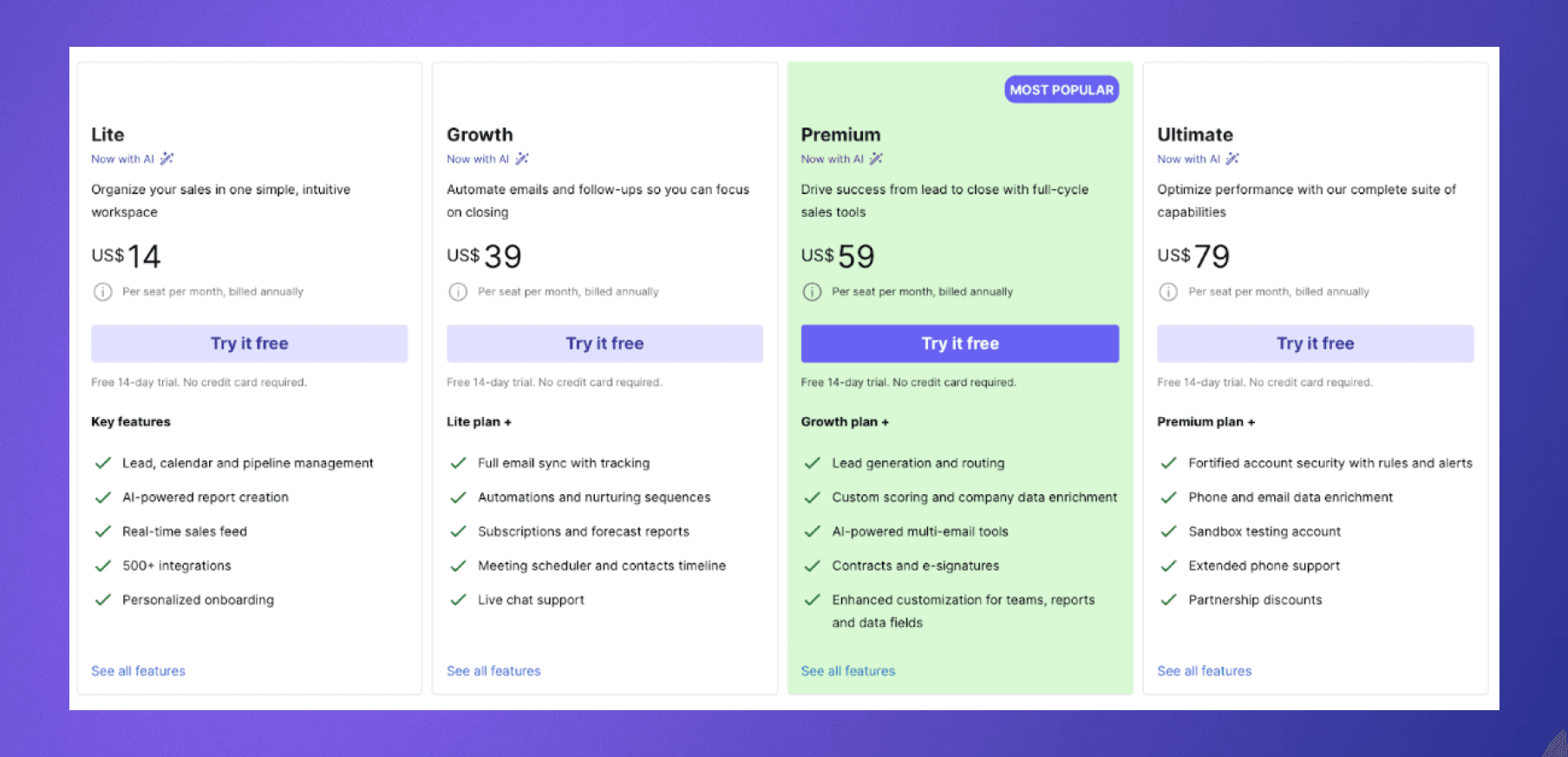Image resolution: width=1568 pixels, height=757 pixels.
Task: Start a free trial of the Growth plan
Action: 604,343
